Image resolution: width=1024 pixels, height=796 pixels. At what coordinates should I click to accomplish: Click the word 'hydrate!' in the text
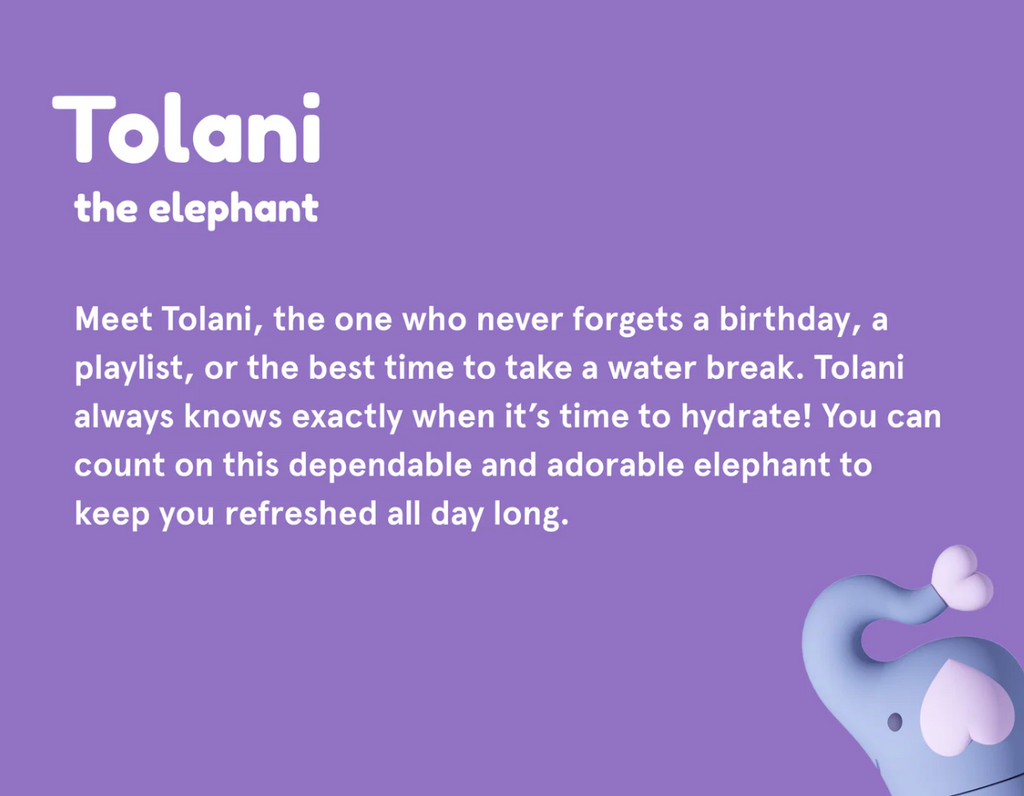pos(745,417)
